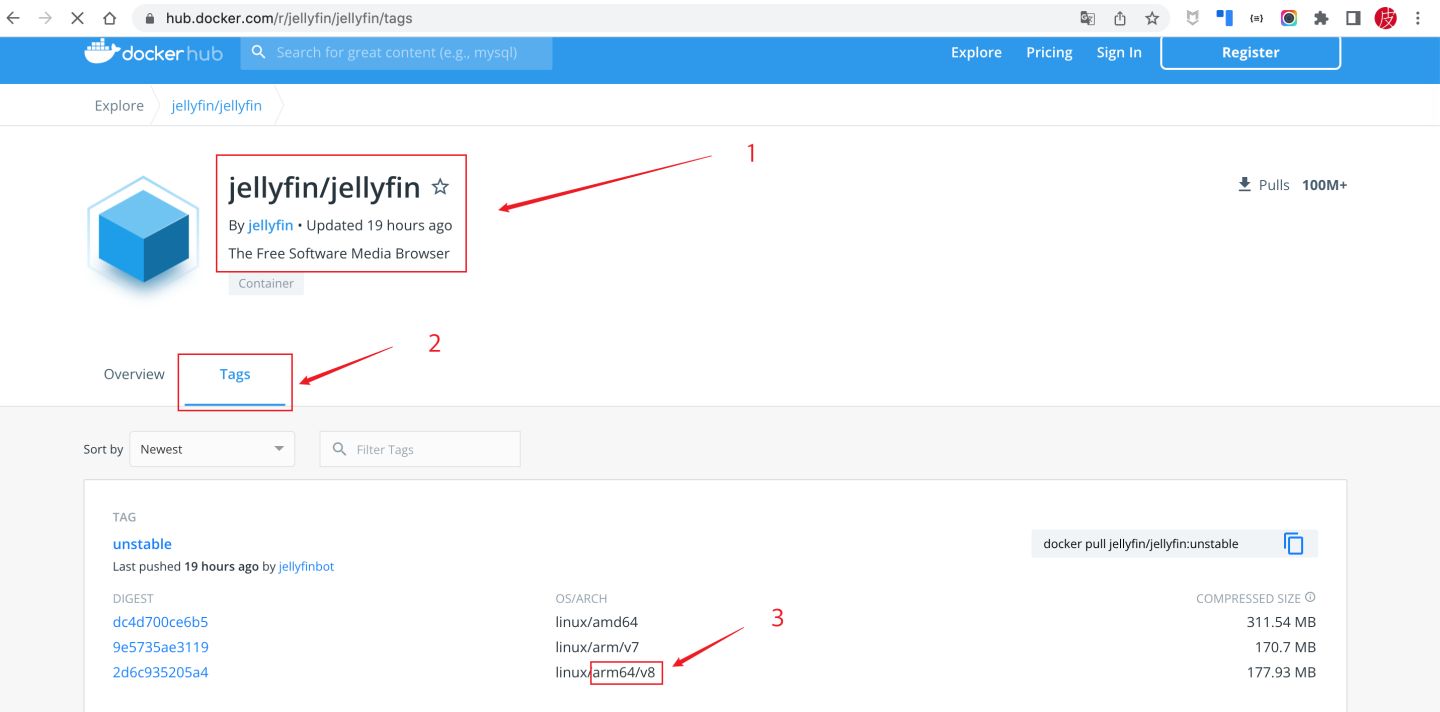Click the linux/arm64/v8 architecture entry
This screenshot has width=1440, height=712.
(605, 672)
